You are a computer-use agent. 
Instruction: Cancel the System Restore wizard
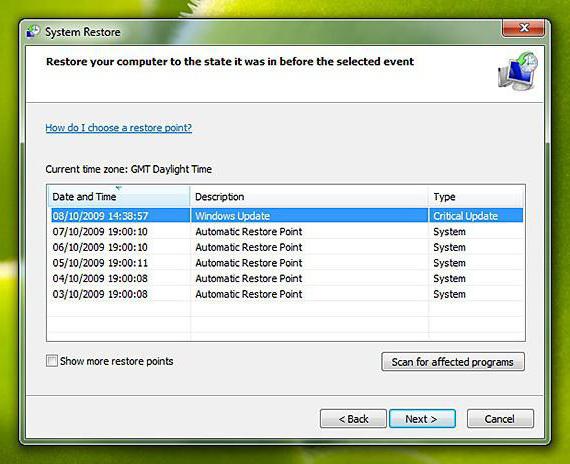pyautogui.click(x=500, y=419)
